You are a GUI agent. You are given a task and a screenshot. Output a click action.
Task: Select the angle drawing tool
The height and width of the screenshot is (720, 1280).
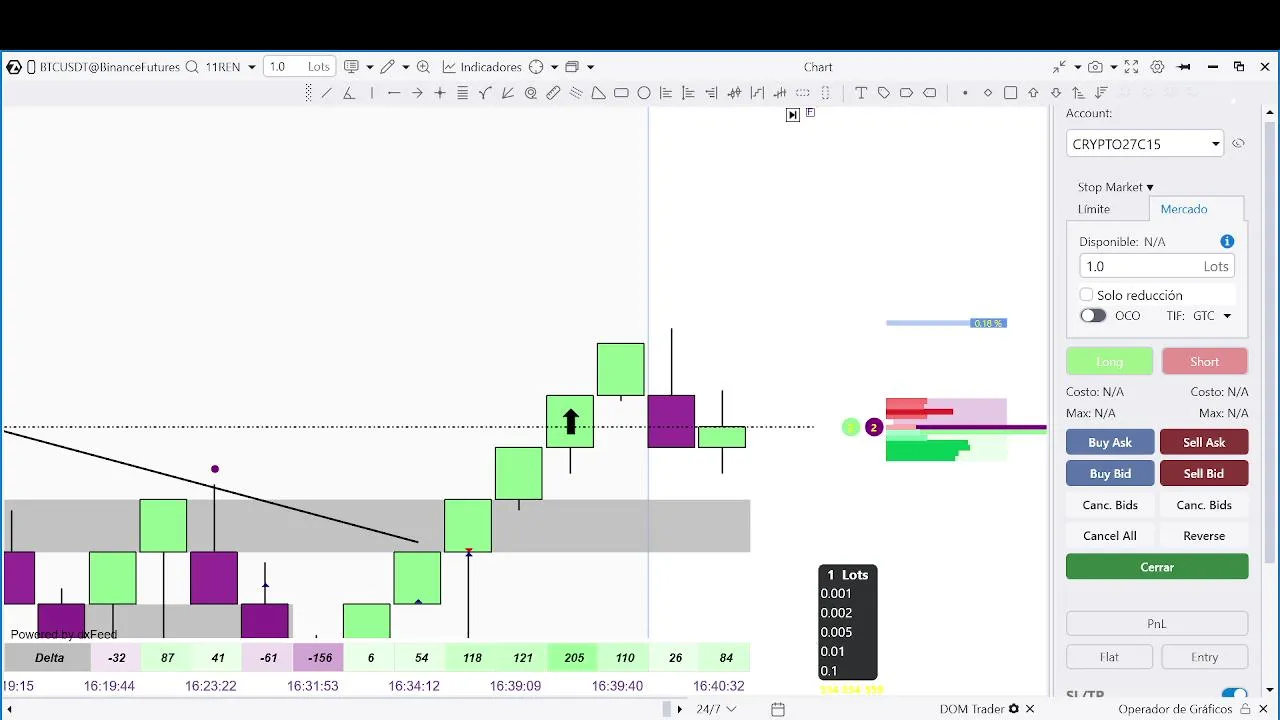click(x=348, y=93)
